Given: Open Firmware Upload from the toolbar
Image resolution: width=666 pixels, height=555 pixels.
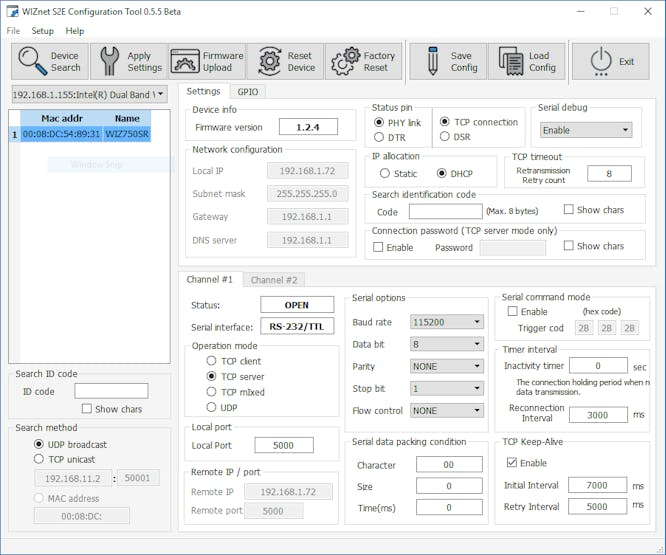Looking at the screenshot, I should [x=187, y=62].
